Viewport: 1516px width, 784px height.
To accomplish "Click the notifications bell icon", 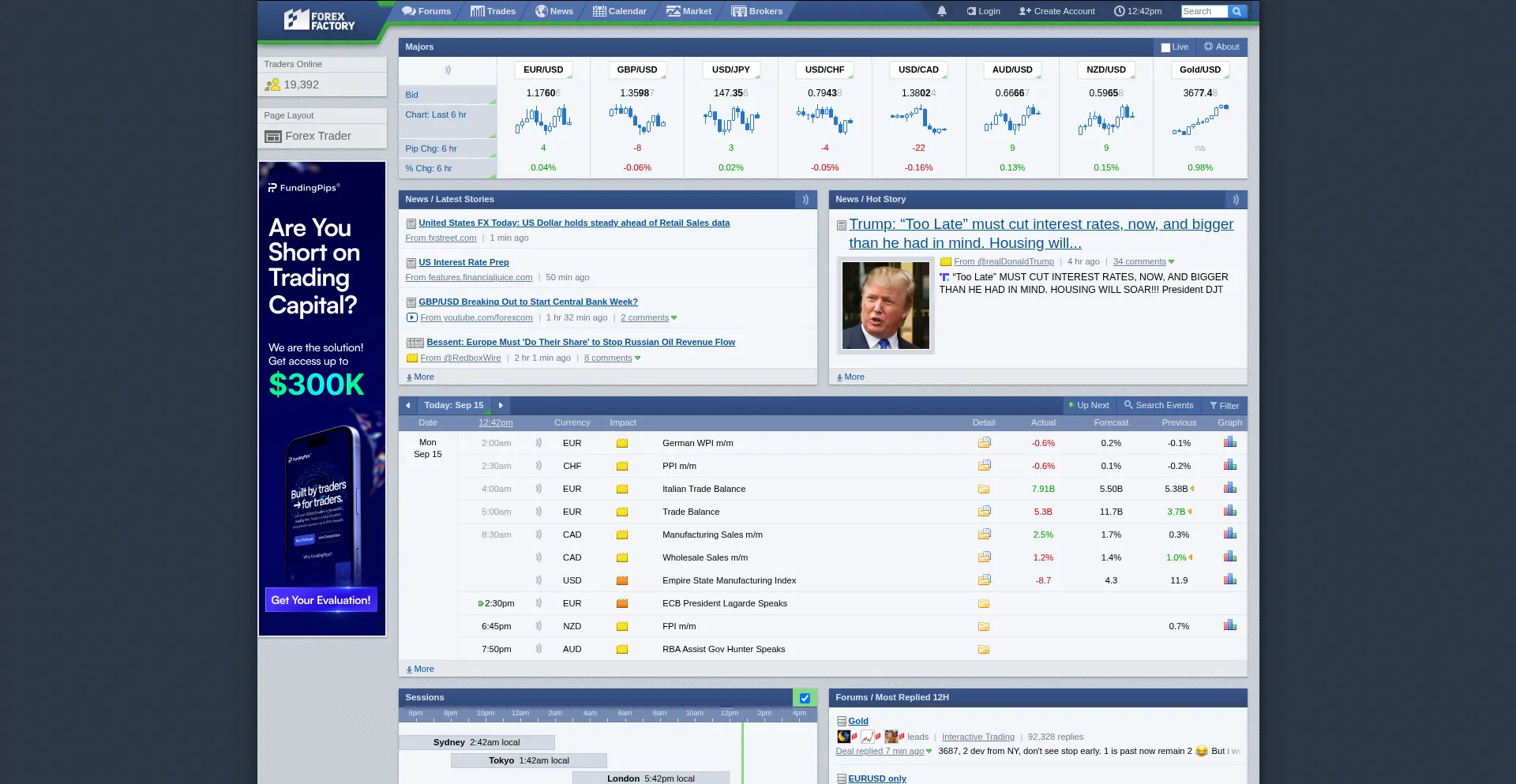I will click(x=941, y=11).
